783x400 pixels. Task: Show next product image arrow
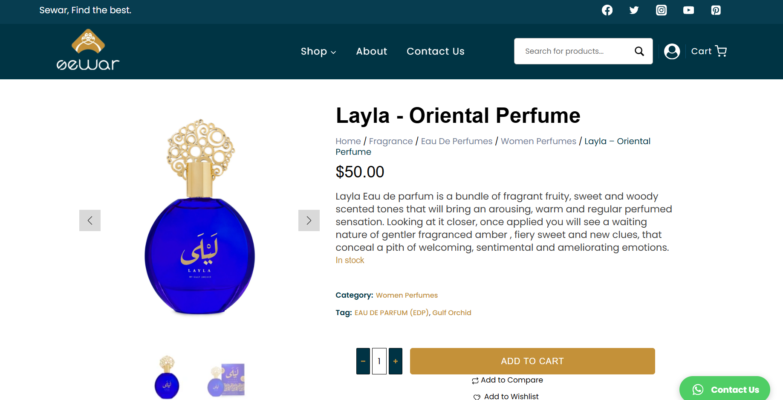309,220
